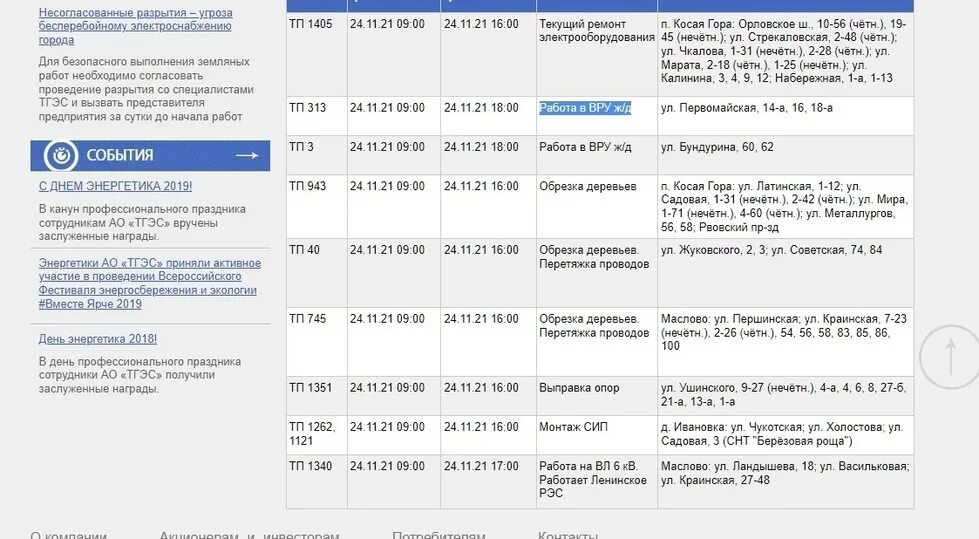Open the С ДНЕМ ЭНЕРГЕТИКА 2019! link
The image size is (979, 539).
[116, 186]
